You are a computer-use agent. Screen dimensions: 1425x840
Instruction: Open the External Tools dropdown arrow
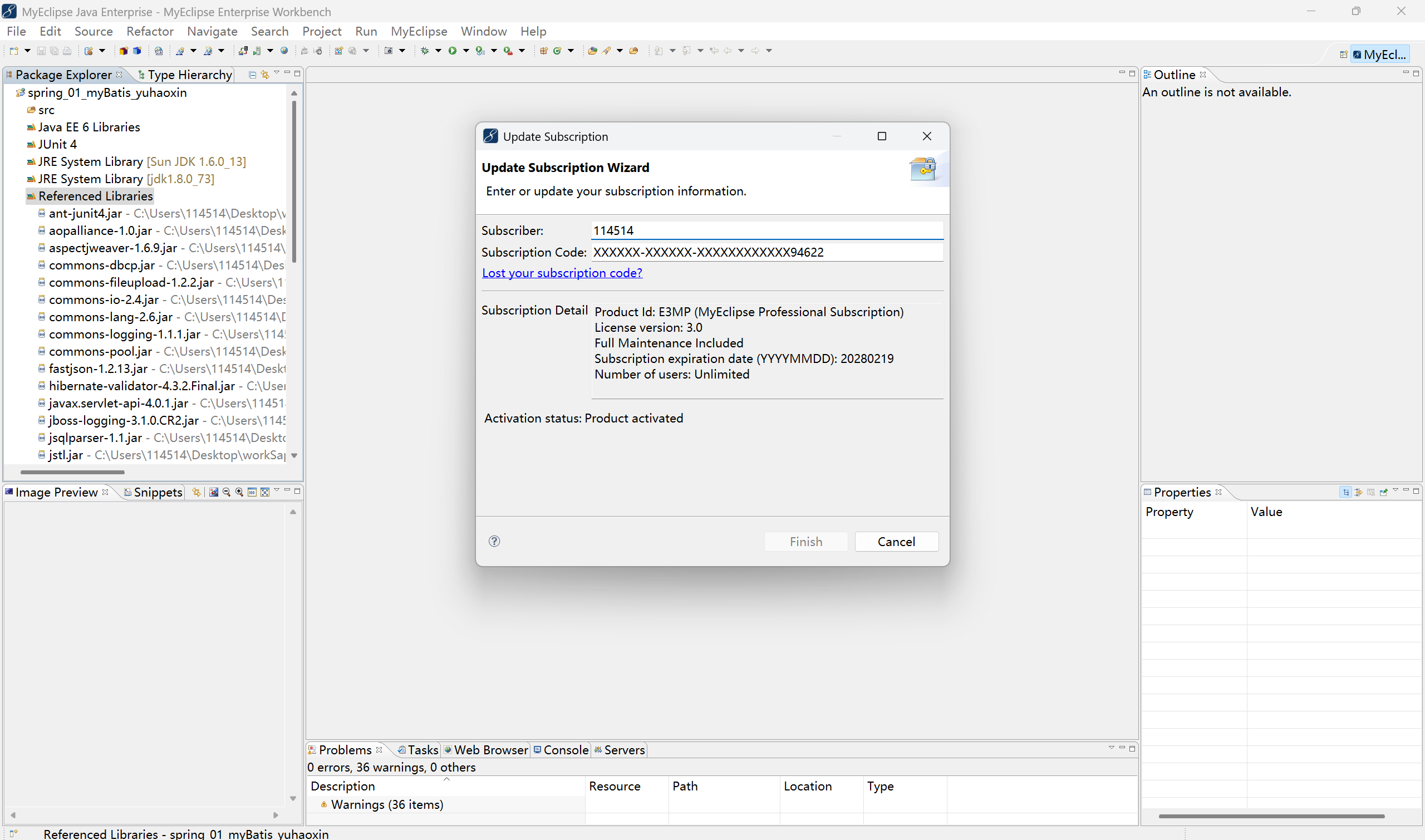(522, 51)
